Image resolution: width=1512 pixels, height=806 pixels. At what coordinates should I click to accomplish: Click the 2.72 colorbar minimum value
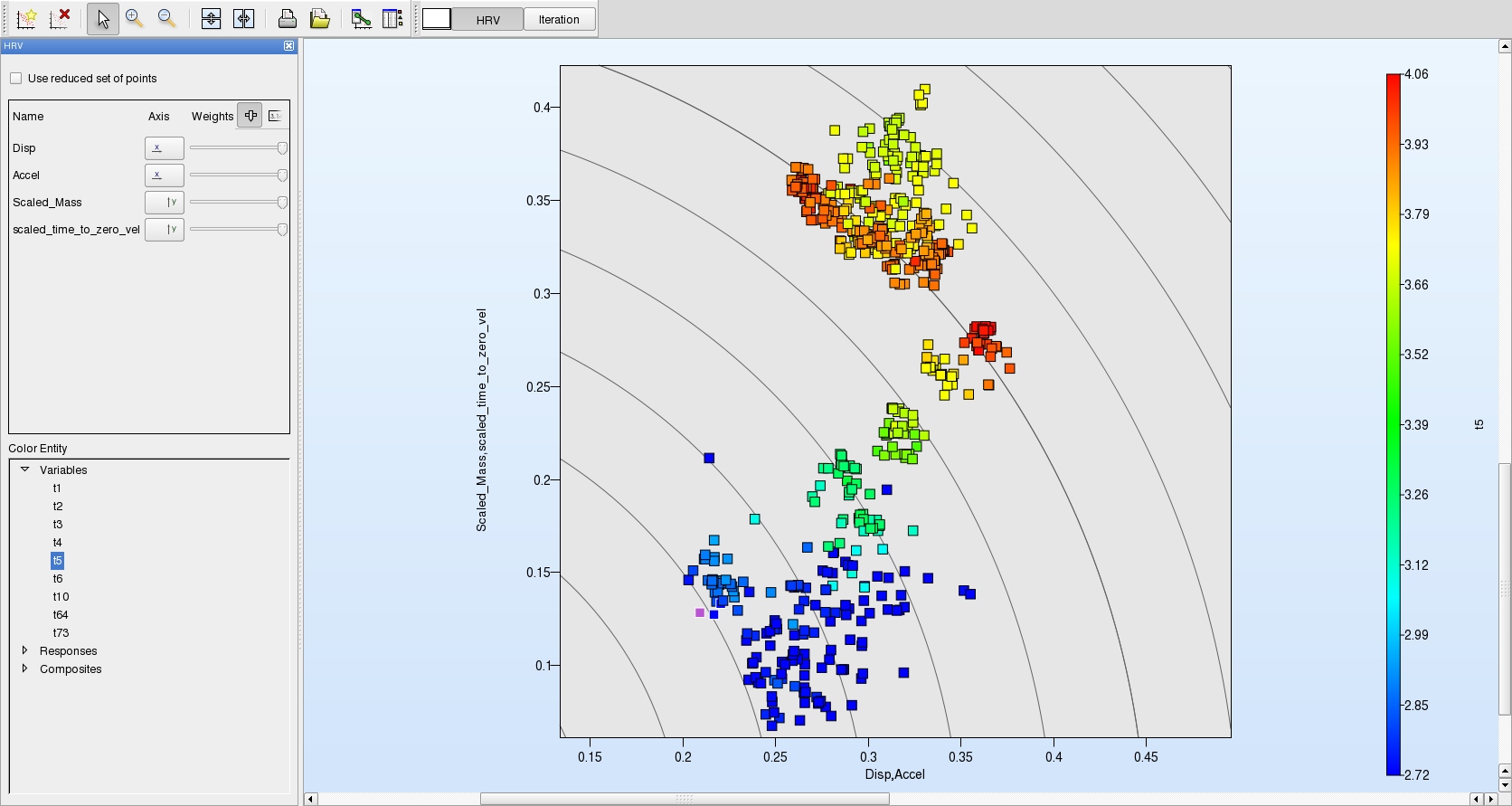click(1416, 774)
